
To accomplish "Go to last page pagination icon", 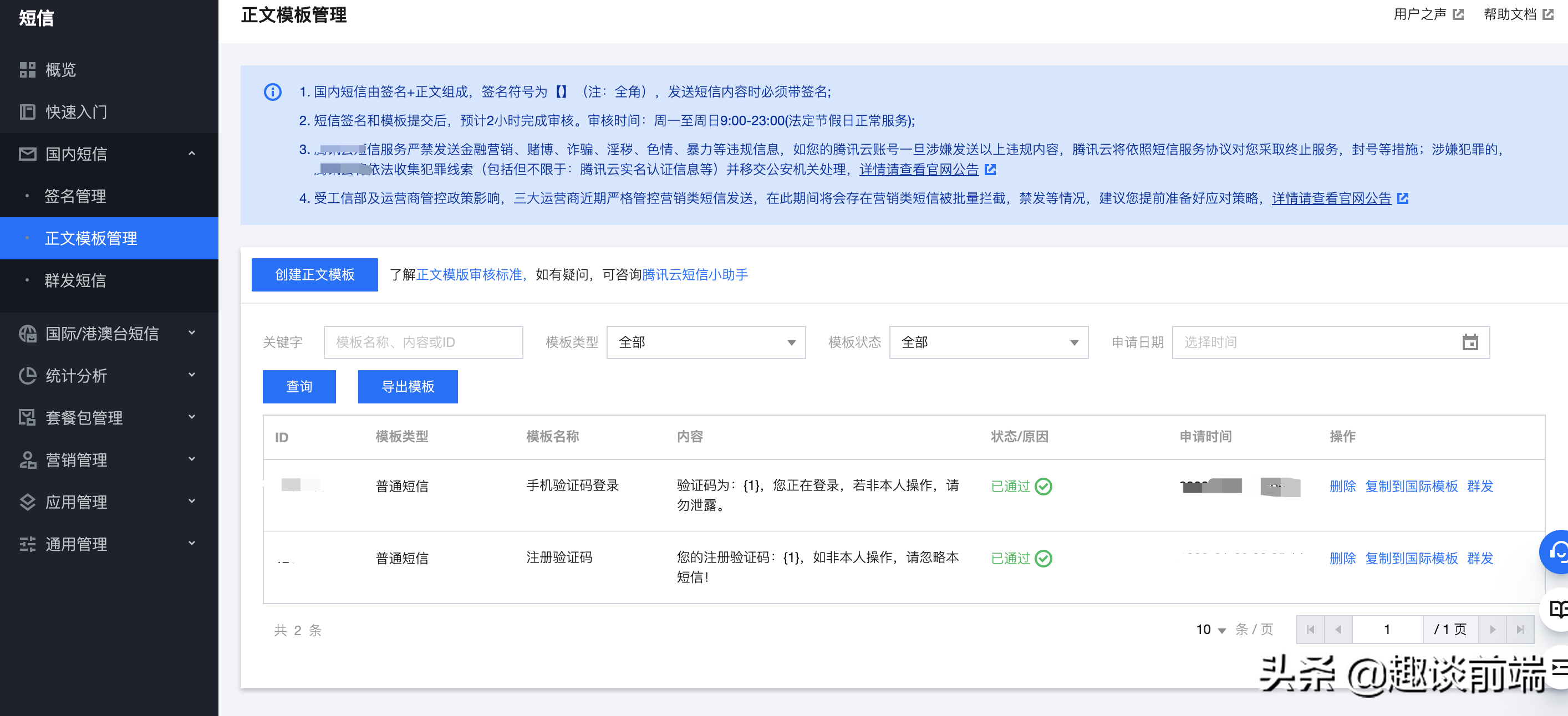I will pyautogui.click(x=1520, y=630).
